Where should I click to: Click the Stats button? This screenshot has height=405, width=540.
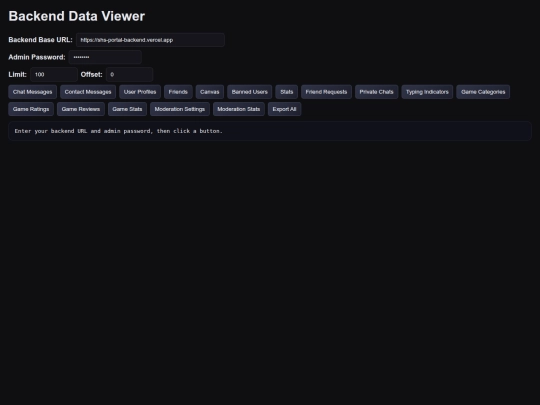coord(287,92)
